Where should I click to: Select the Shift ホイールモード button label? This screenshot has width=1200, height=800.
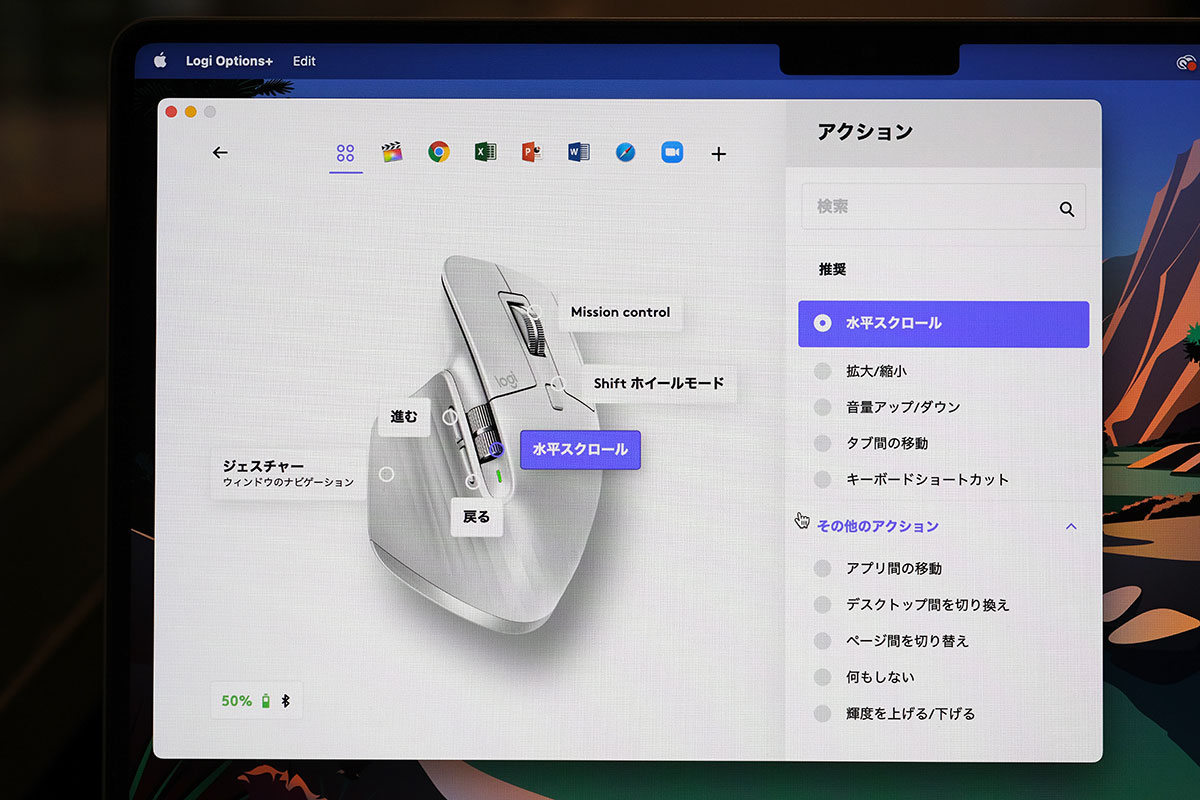(658, 383)
